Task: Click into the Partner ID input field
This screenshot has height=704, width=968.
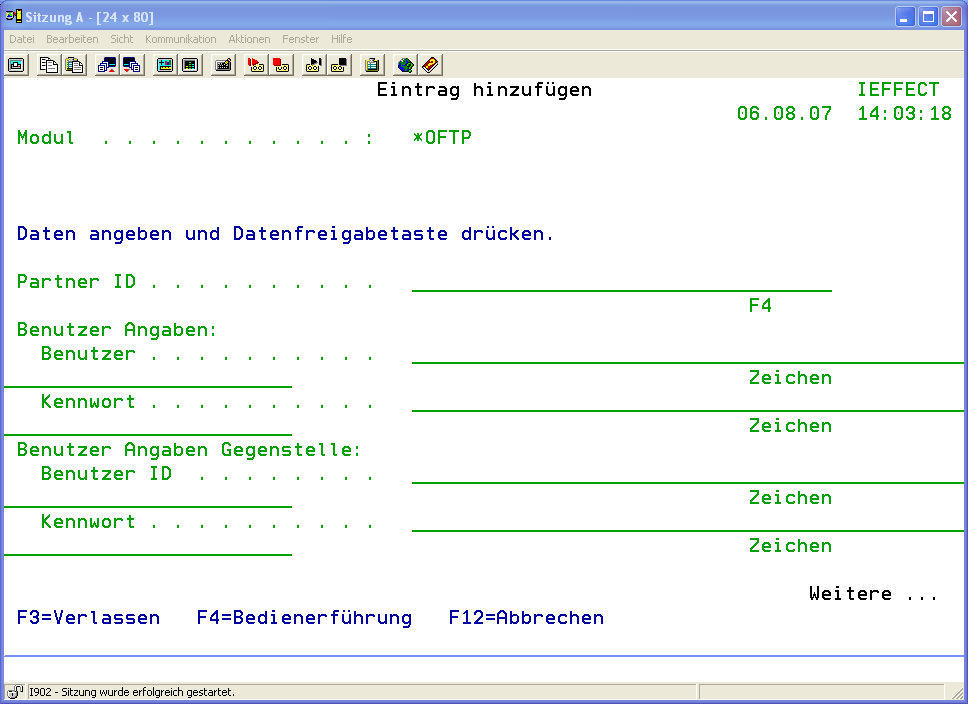Action: tap(620, 282)
